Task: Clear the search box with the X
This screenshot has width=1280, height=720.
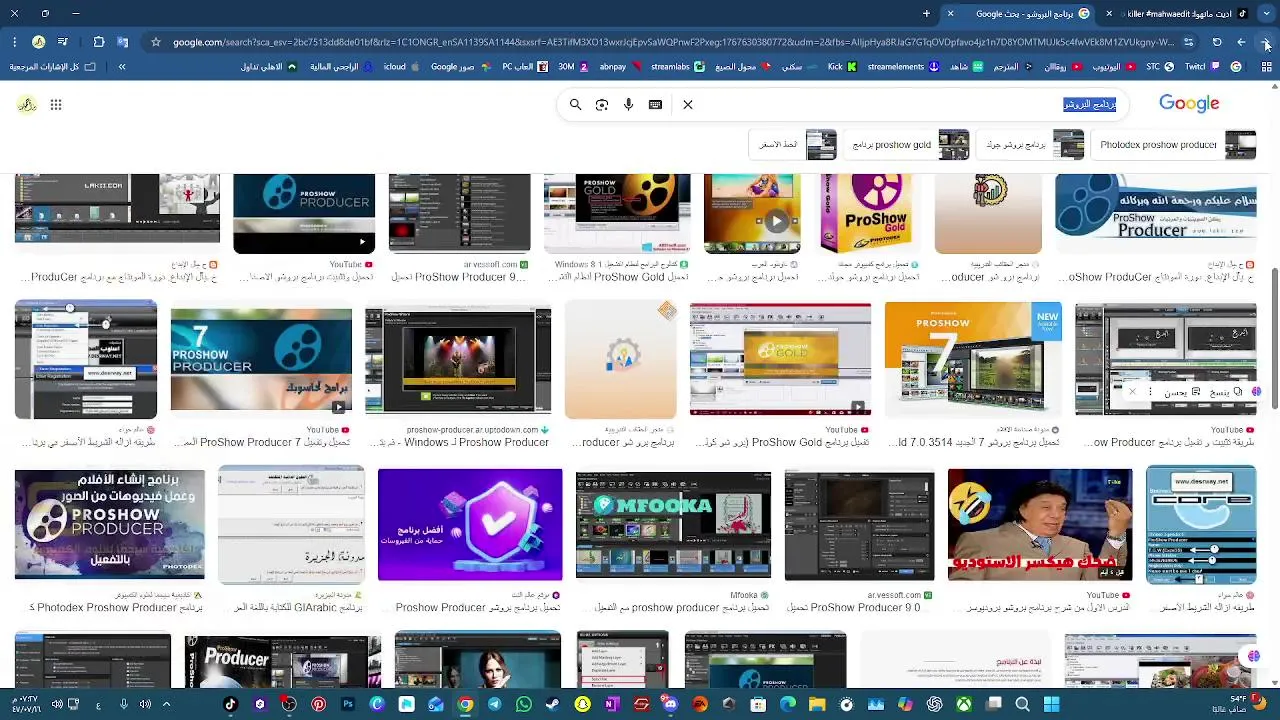Action: tap(688, 104)
